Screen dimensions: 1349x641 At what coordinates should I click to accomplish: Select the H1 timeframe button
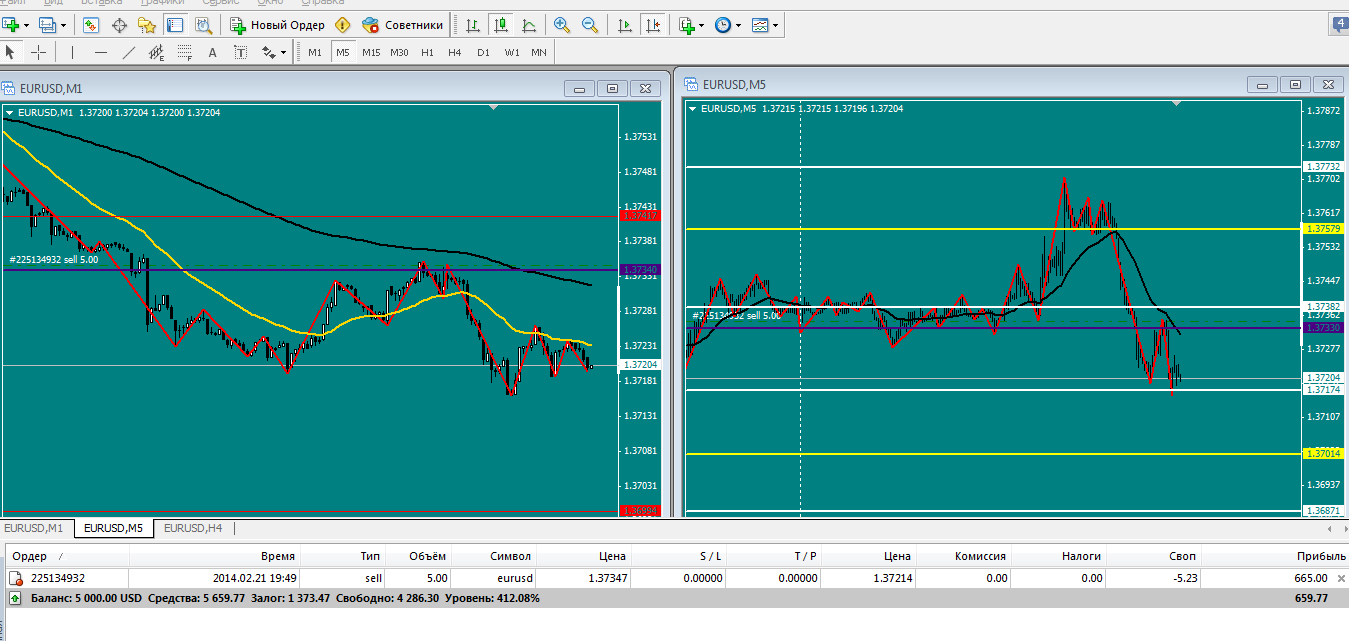pyautogui.click(x=427, y=52)
